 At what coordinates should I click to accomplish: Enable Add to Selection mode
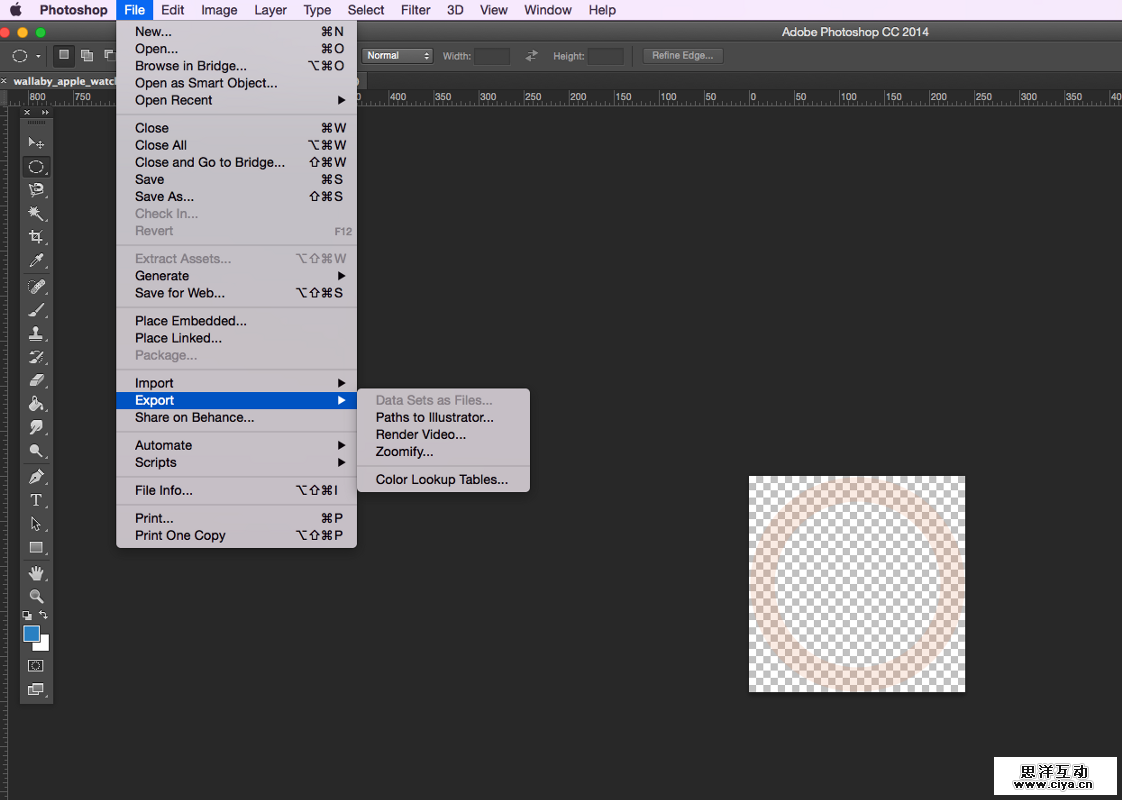(87, 56)
